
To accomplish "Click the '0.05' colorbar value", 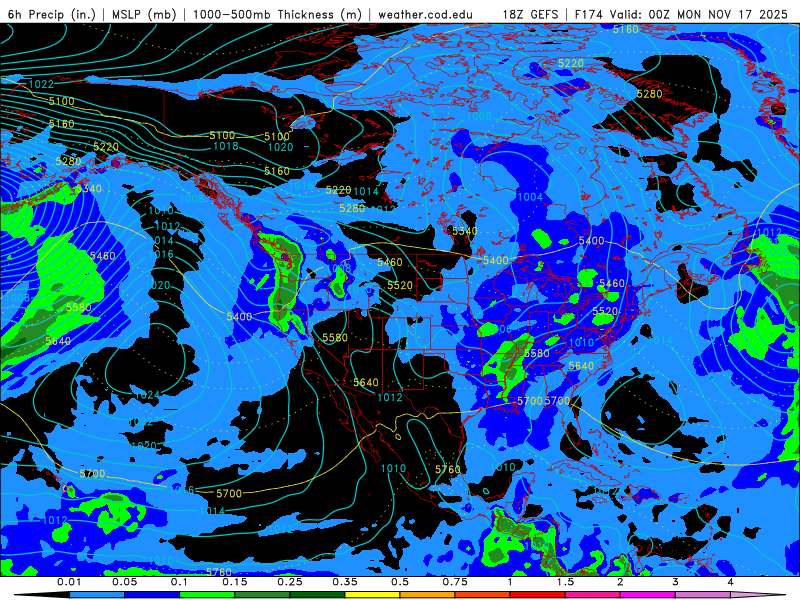I will 124,582.
